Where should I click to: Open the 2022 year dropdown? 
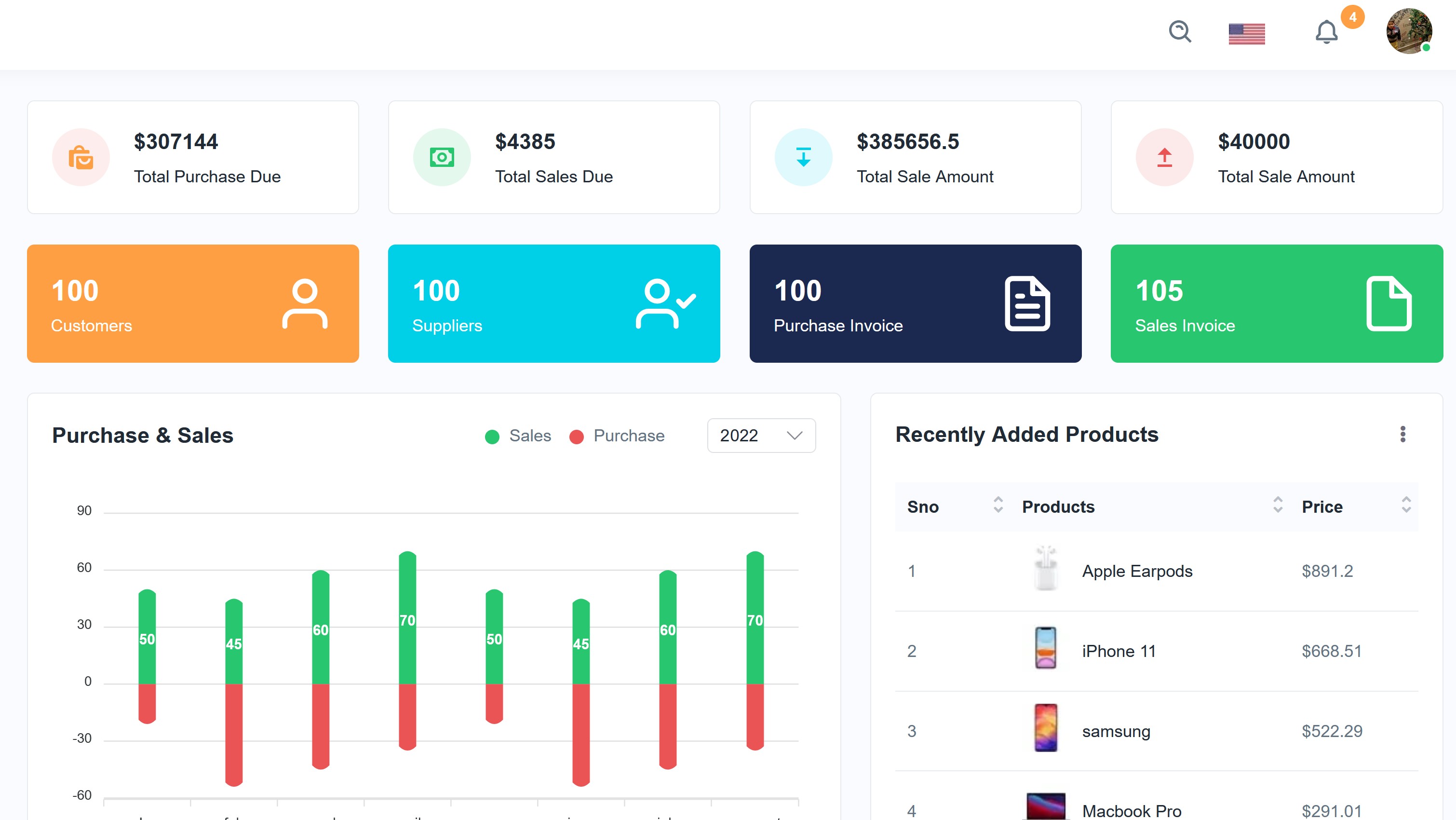(x=761, y=436)
